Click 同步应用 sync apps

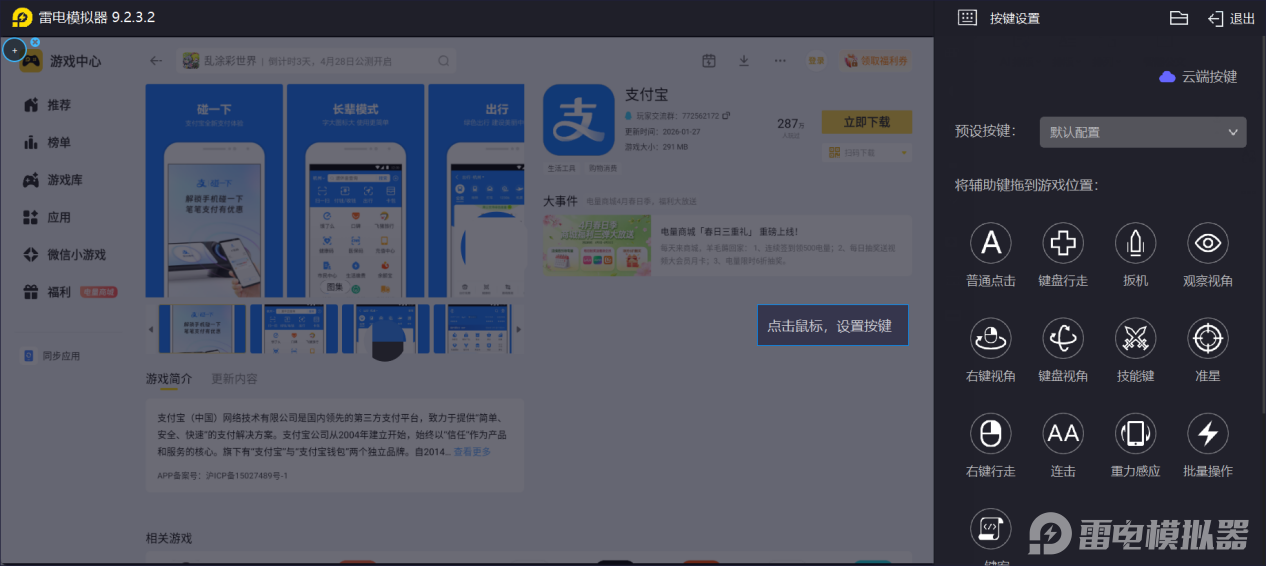[x=52, y=356]
